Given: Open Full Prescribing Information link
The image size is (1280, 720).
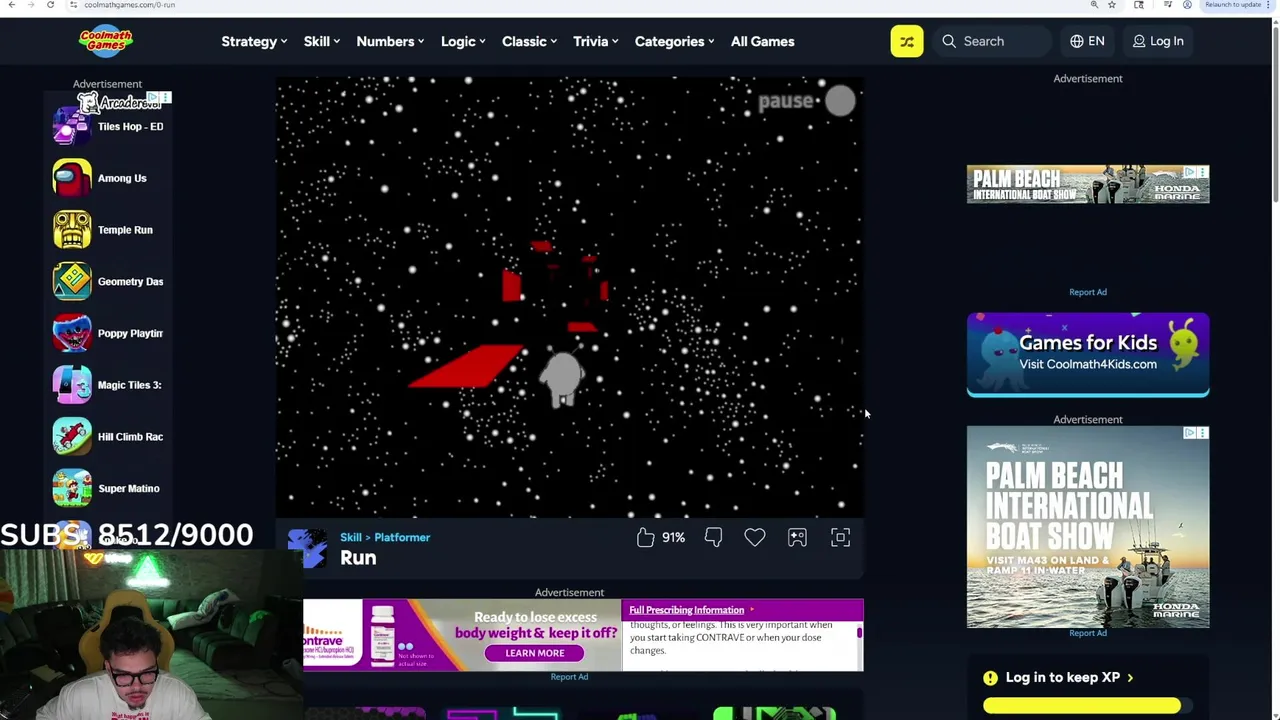Looking at the screenshot, I should [687, 610].
